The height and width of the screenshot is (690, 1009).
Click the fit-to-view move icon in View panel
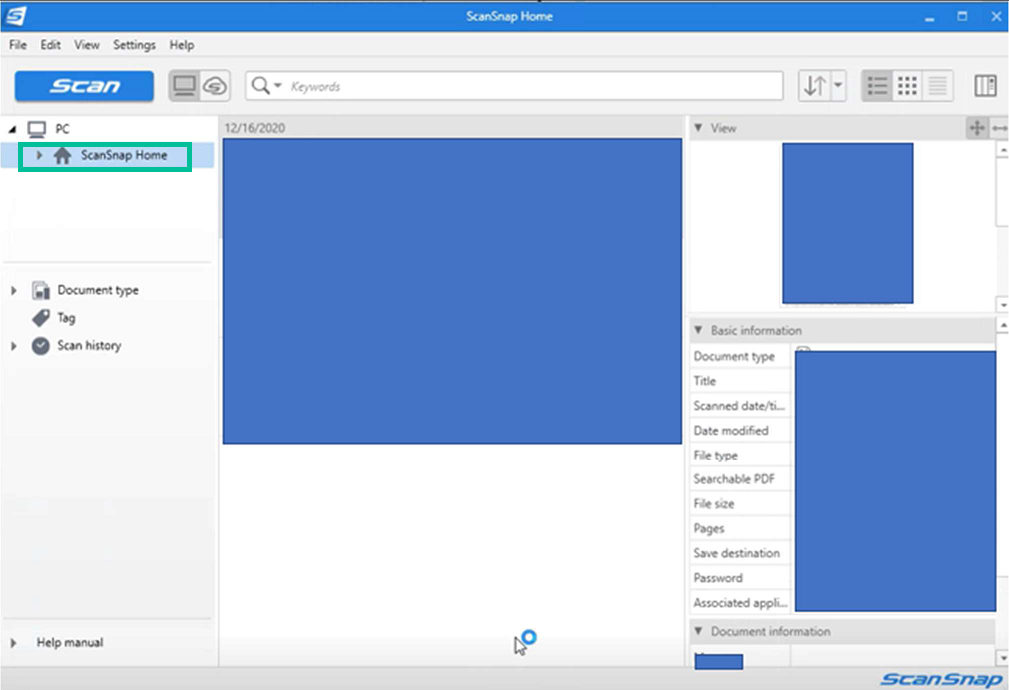pyautogui.click(x=977, y=128)
